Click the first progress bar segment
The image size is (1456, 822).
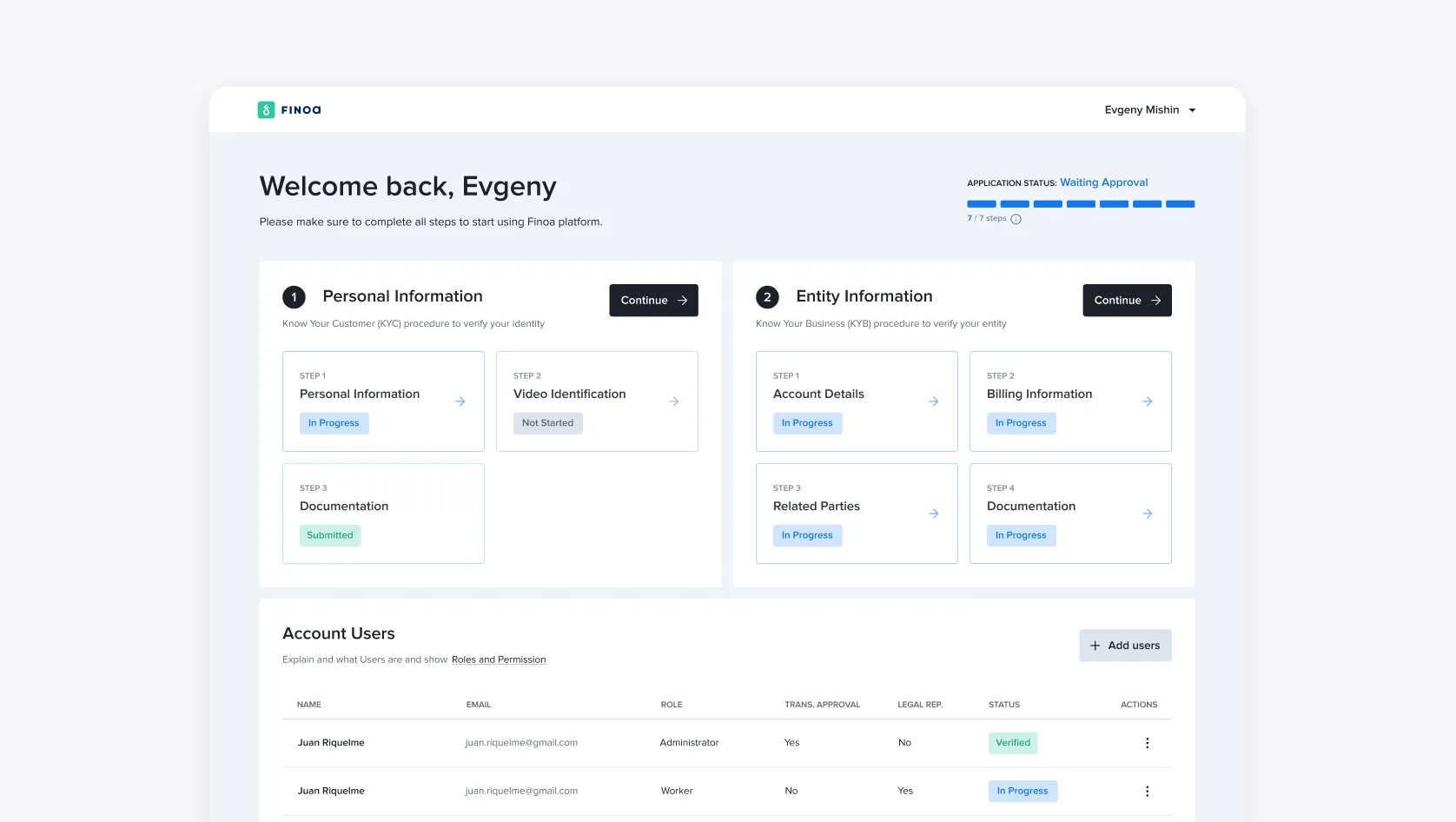tap(982, 204)
